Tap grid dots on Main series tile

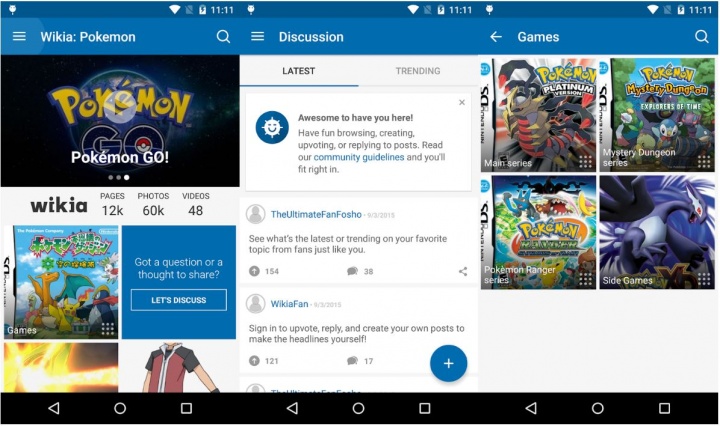coord(585,162)
